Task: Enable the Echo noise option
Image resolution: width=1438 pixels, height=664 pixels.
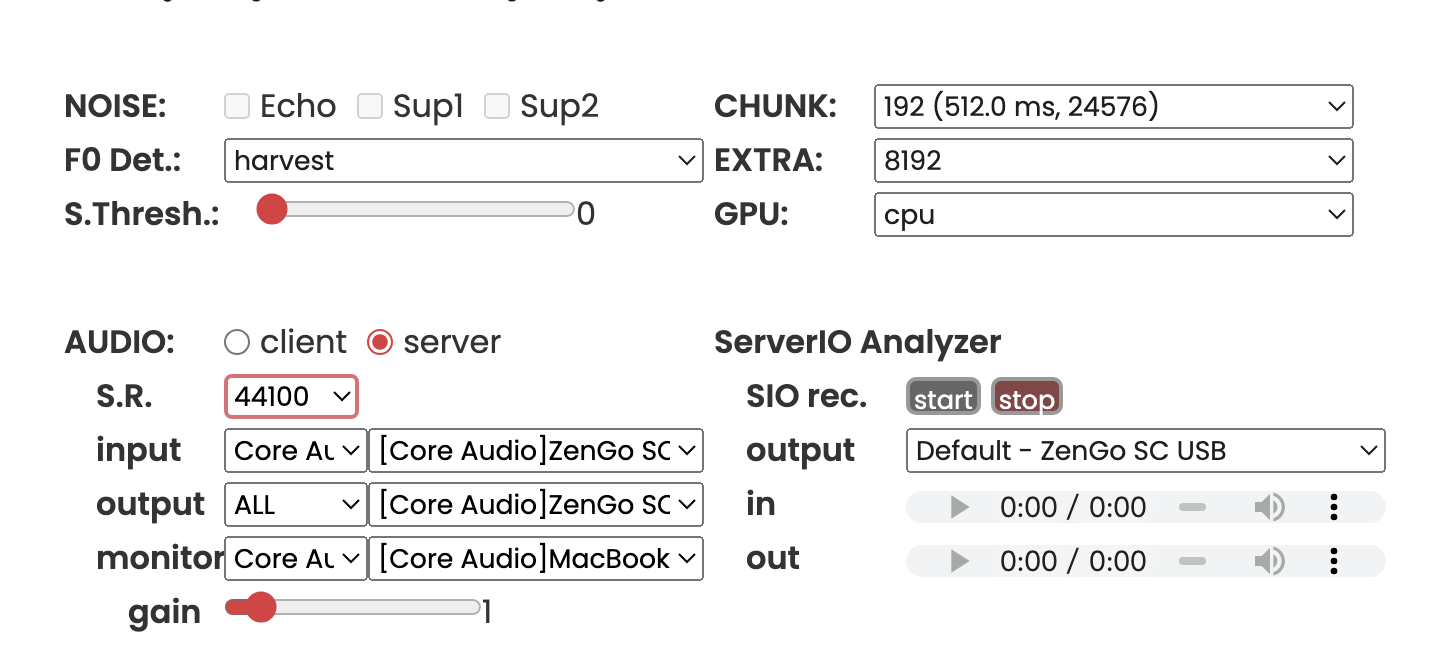Action: coord(236,106)
